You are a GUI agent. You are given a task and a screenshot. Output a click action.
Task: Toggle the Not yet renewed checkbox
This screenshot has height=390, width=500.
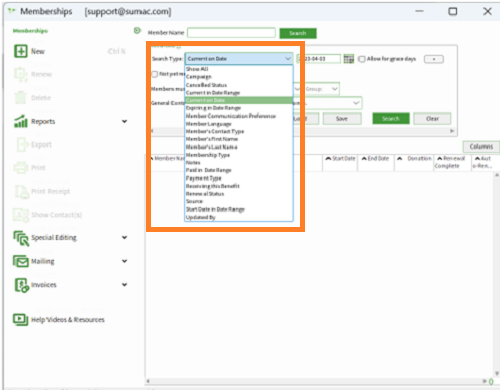point(154,74)
